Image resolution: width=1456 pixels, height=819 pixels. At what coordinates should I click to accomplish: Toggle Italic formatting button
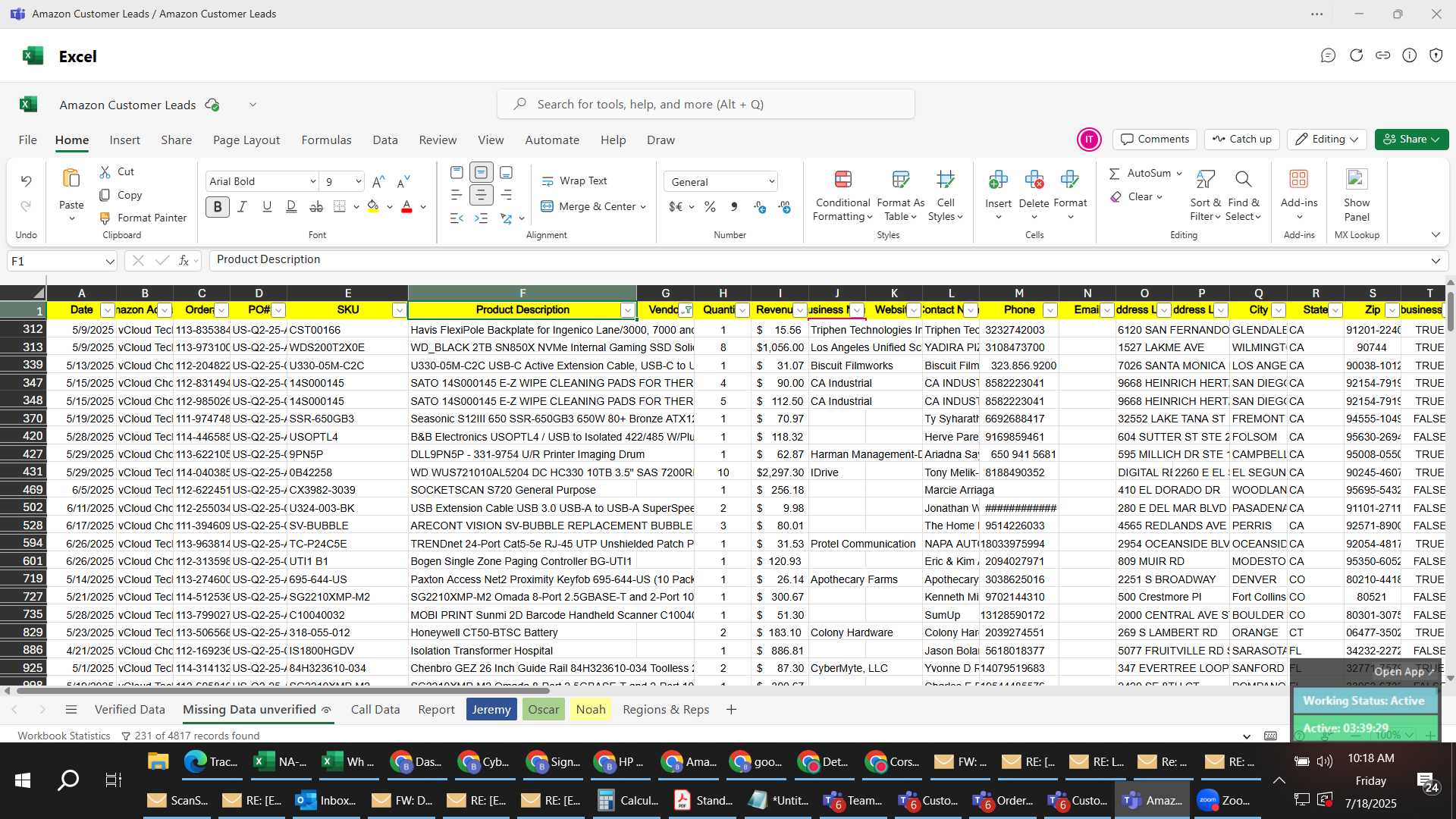pyautogui.click(x=243, y=206)
